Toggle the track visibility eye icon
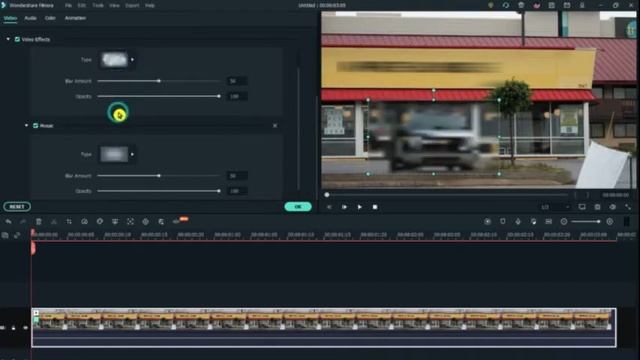 pos(25,327)
